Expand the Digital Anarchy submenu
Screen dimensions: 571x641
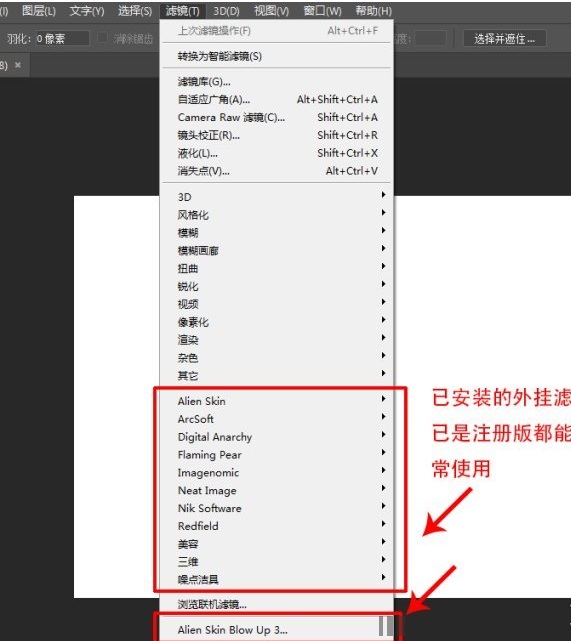[277, 437]
